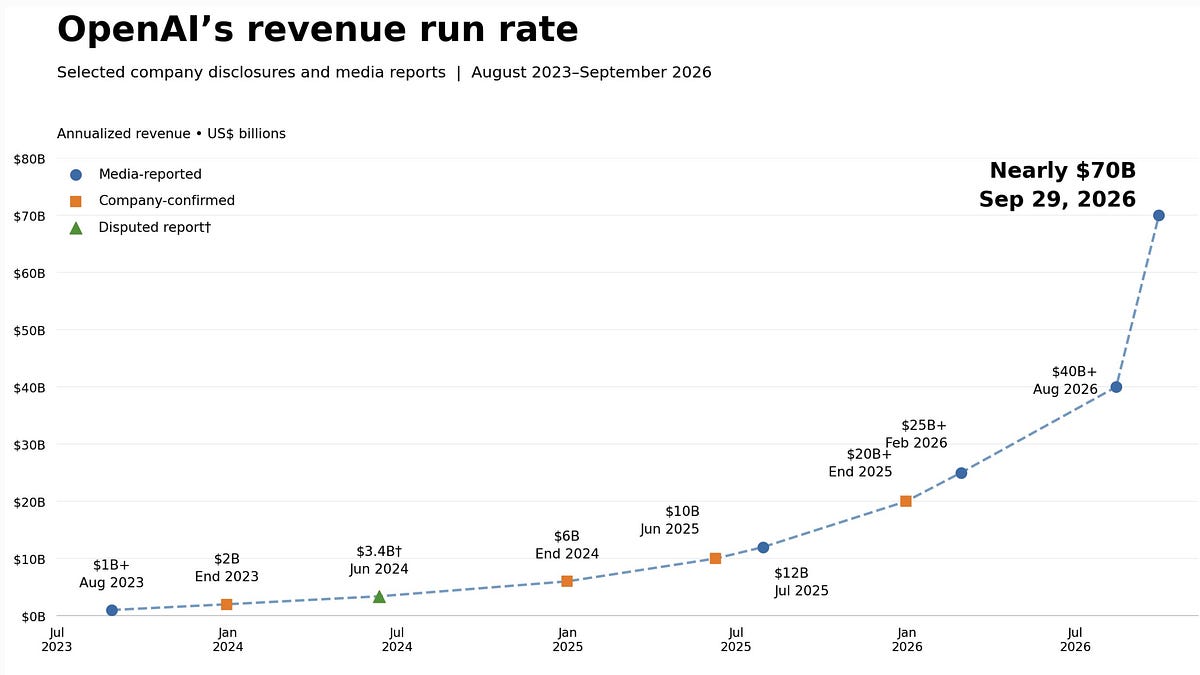This screenshot has height=675, width=1200.
Task: Click the "Jan 2025" x-axis tick label
Action: pyautogui.click(x=567, y=639)
